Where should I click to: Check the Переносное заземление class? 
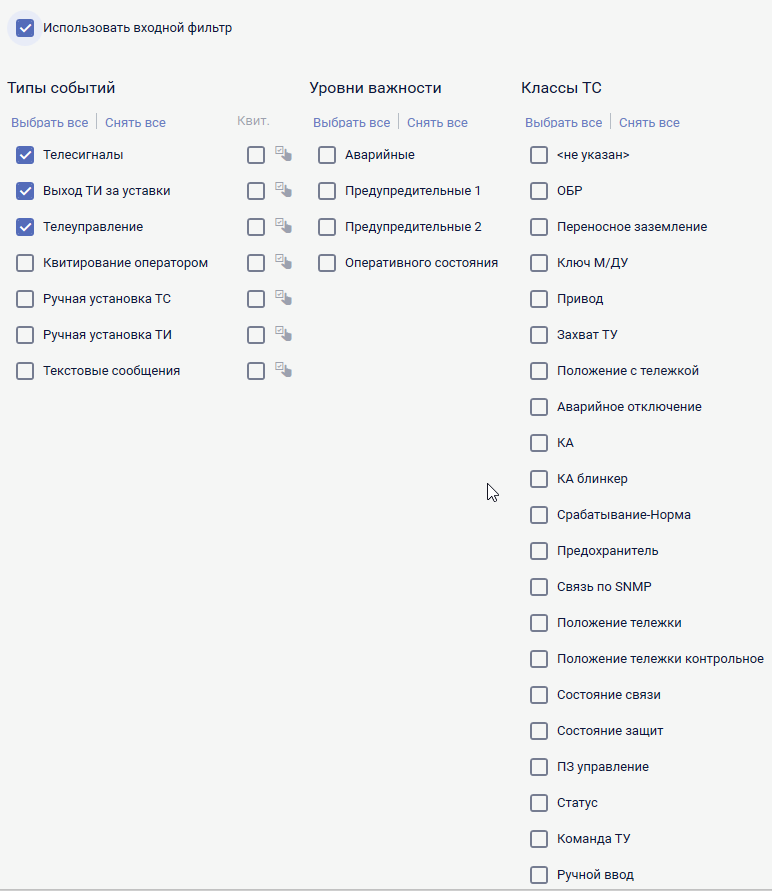point(539,227)
